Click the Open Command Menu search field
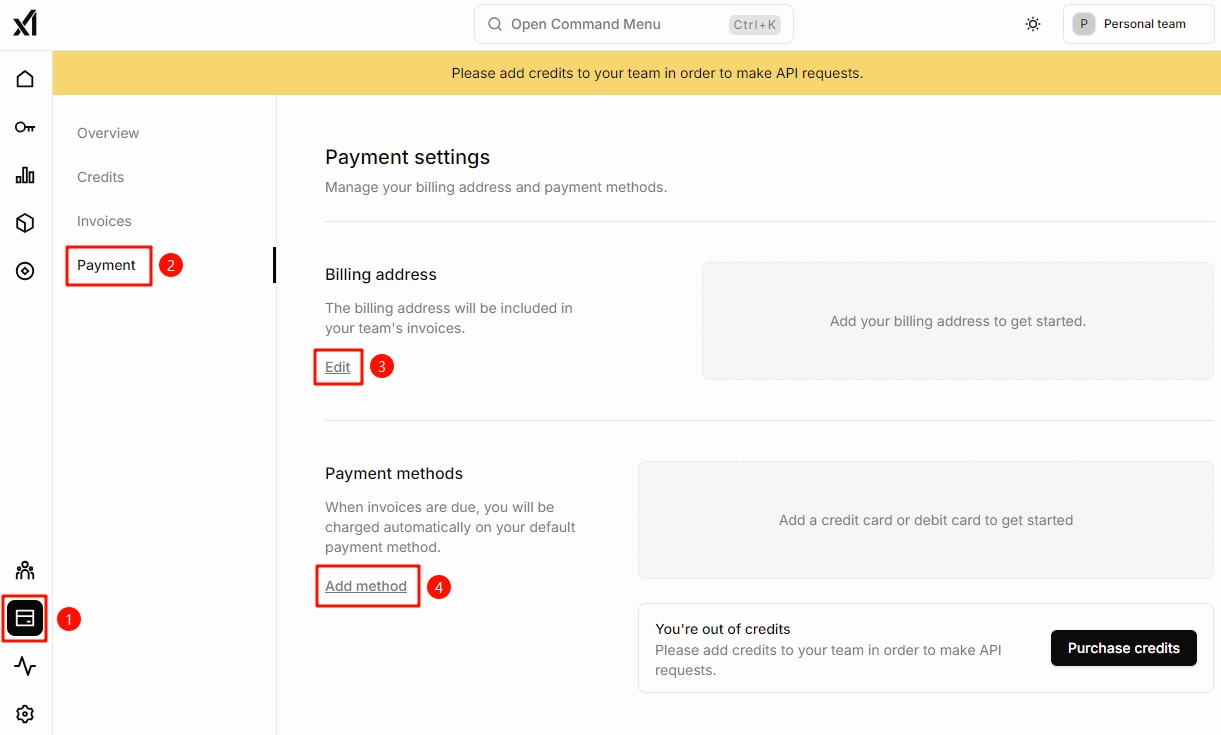This screenshot has height=735, width=1221. coord(633,24)
